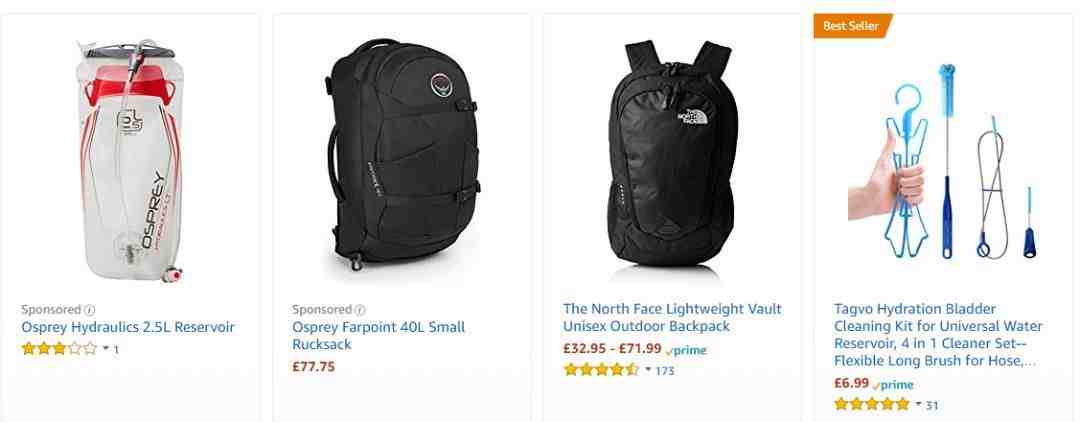View the 31 reviews count link
This screenshot has height=422, width=1080.
tap(932, 405)
